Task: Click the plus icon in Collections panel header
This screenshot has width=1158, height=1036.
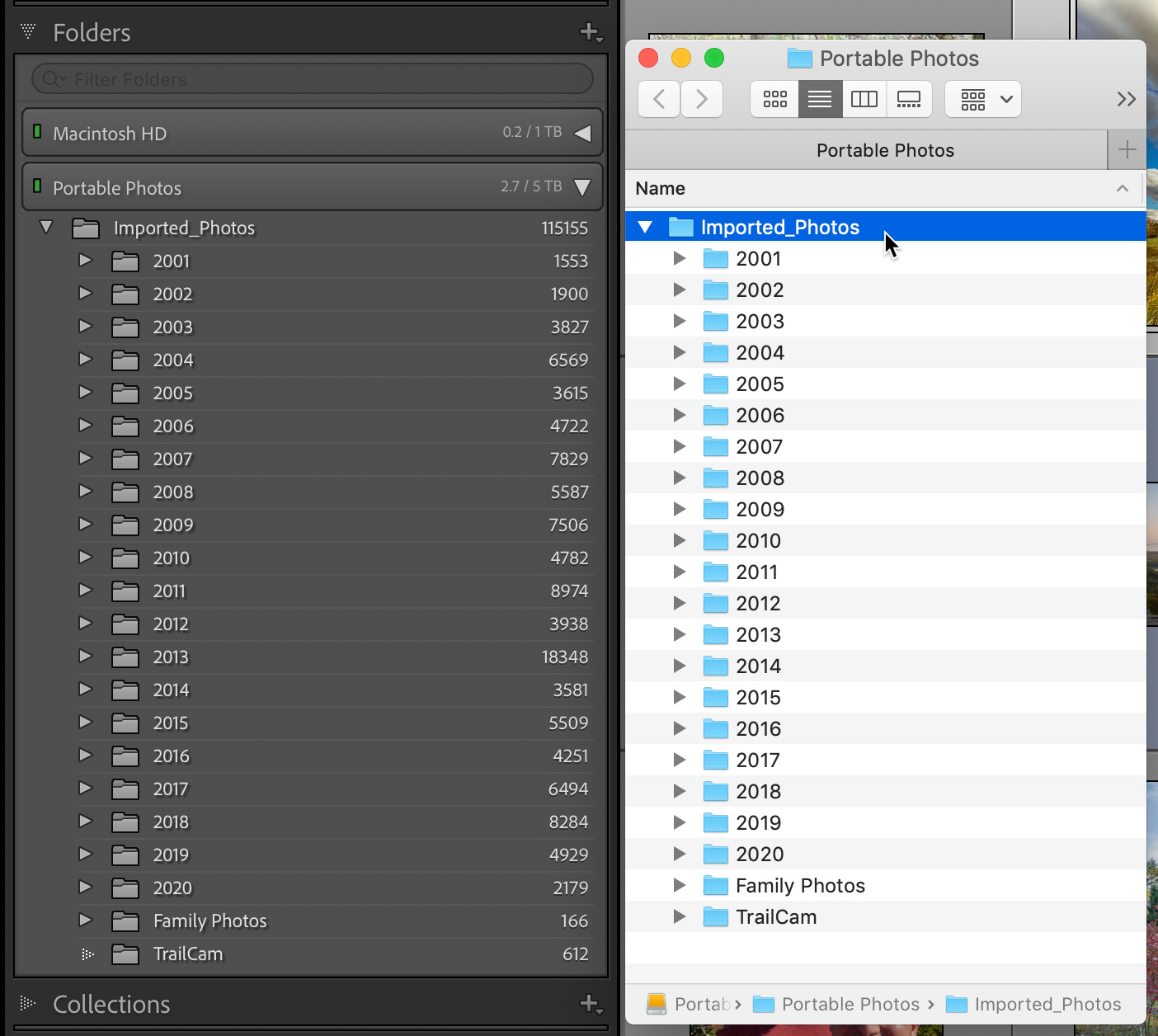Action: pyautogui.click(x=590, y=1004)
